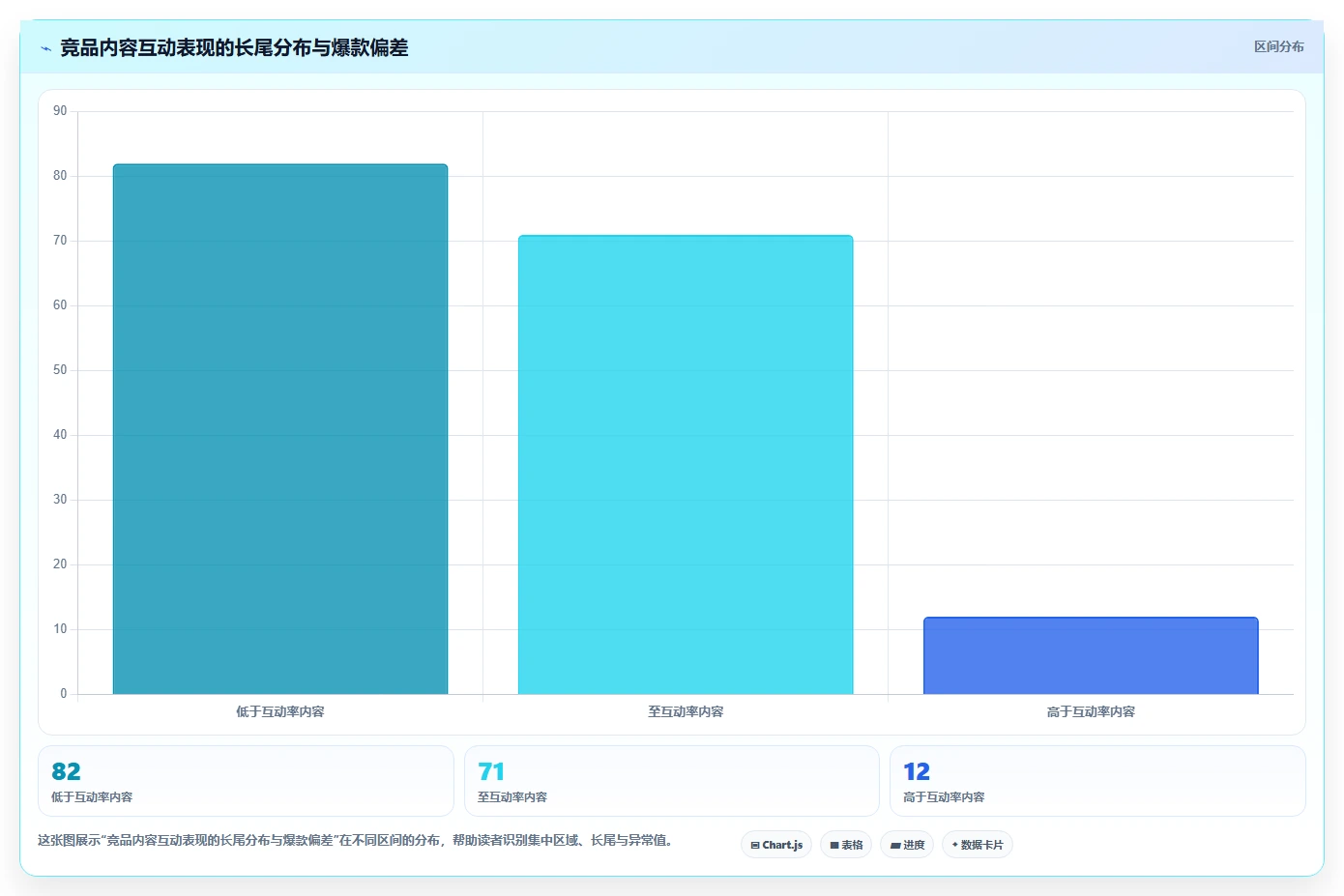
Task: Open the 71 至互动率内容 stat card
Action: tap(672, 781)
